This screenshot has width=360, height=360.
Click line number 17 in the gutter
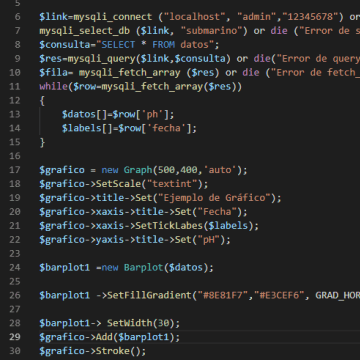(14, 170)
